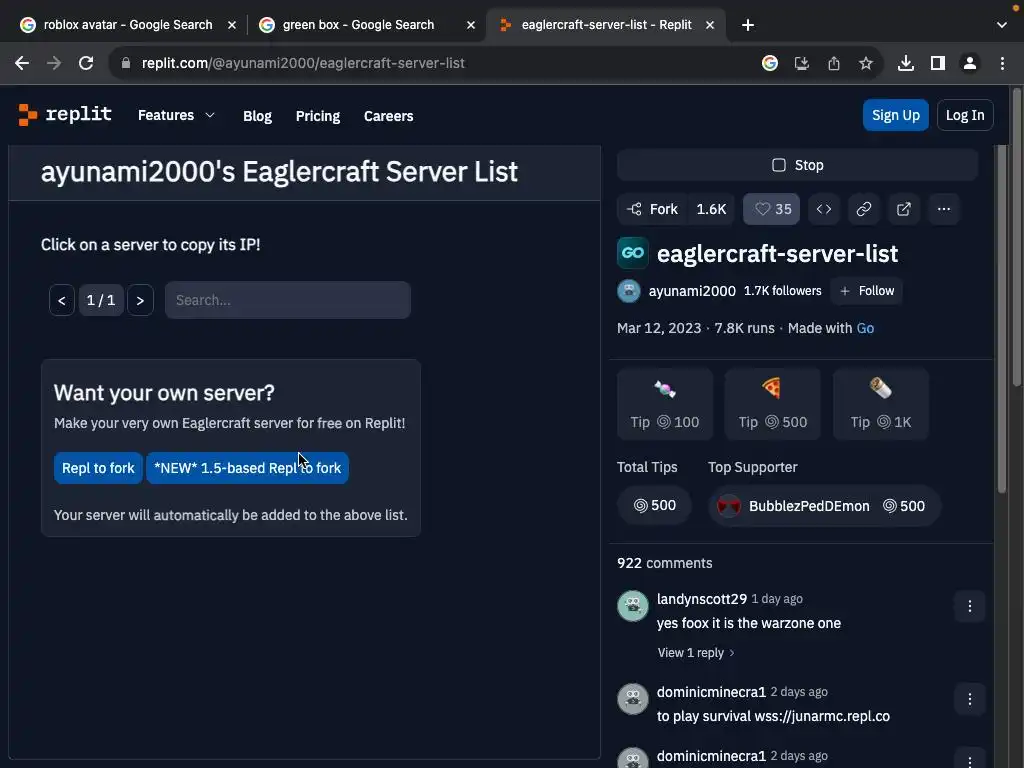
Task: Open ayunami2000's avatar
Action: 628,291
